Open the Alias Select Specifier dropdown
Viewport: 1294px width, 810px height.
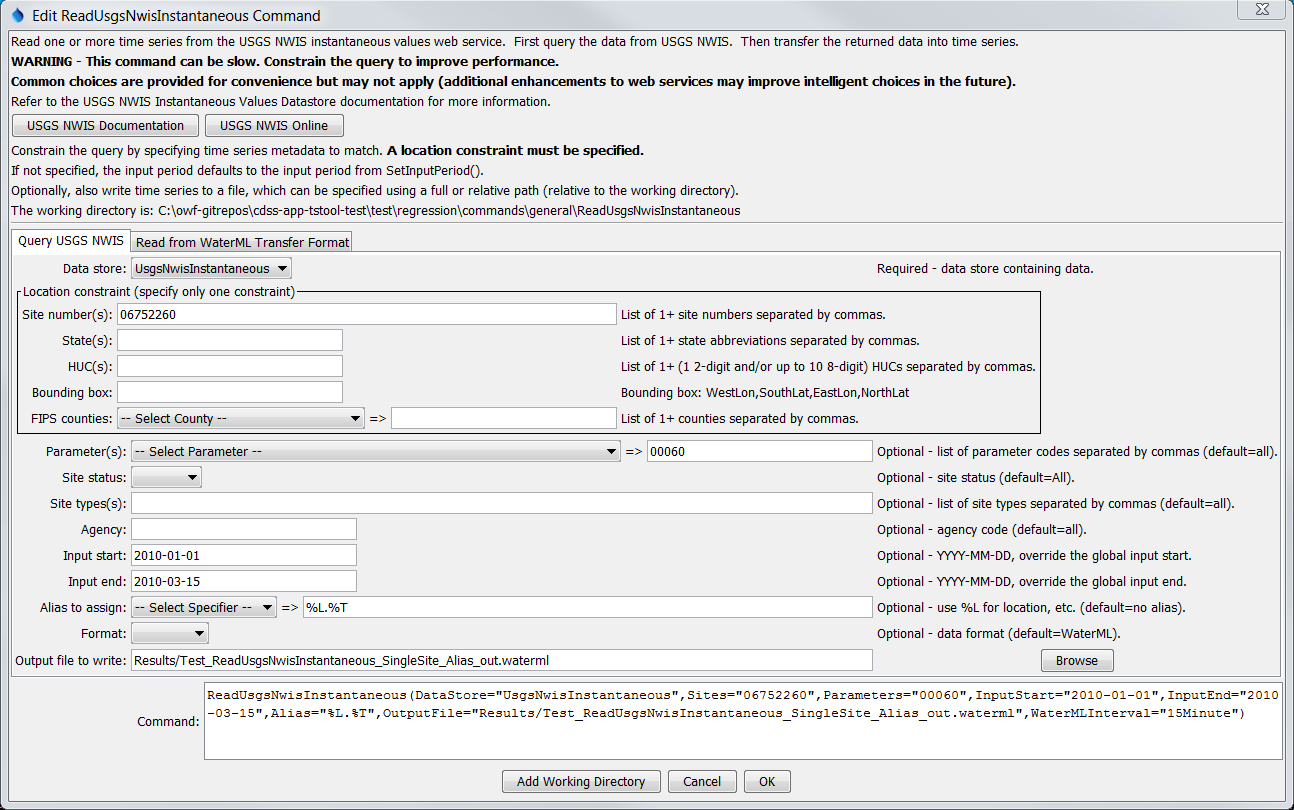click(x=203, y=608)
